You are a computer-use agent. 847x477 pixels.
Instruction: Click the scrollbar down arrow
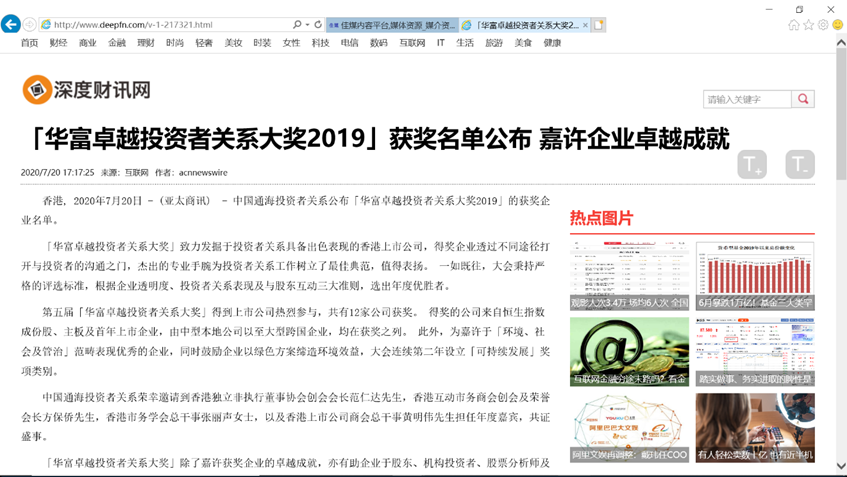pyautogui.click(x=841, y=466)
